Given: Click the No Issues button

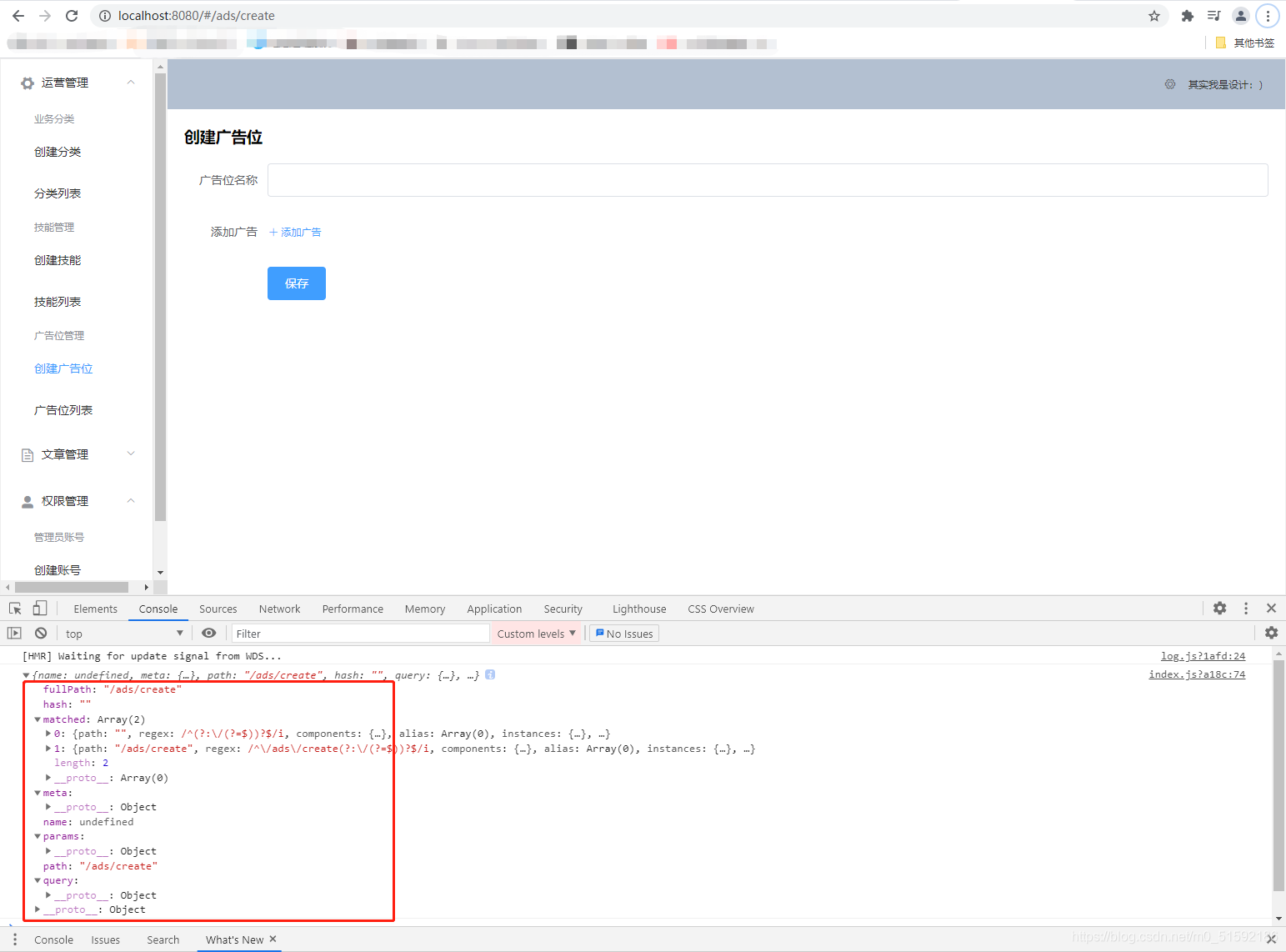Looking at the screenshot, I should click(624, 634).
